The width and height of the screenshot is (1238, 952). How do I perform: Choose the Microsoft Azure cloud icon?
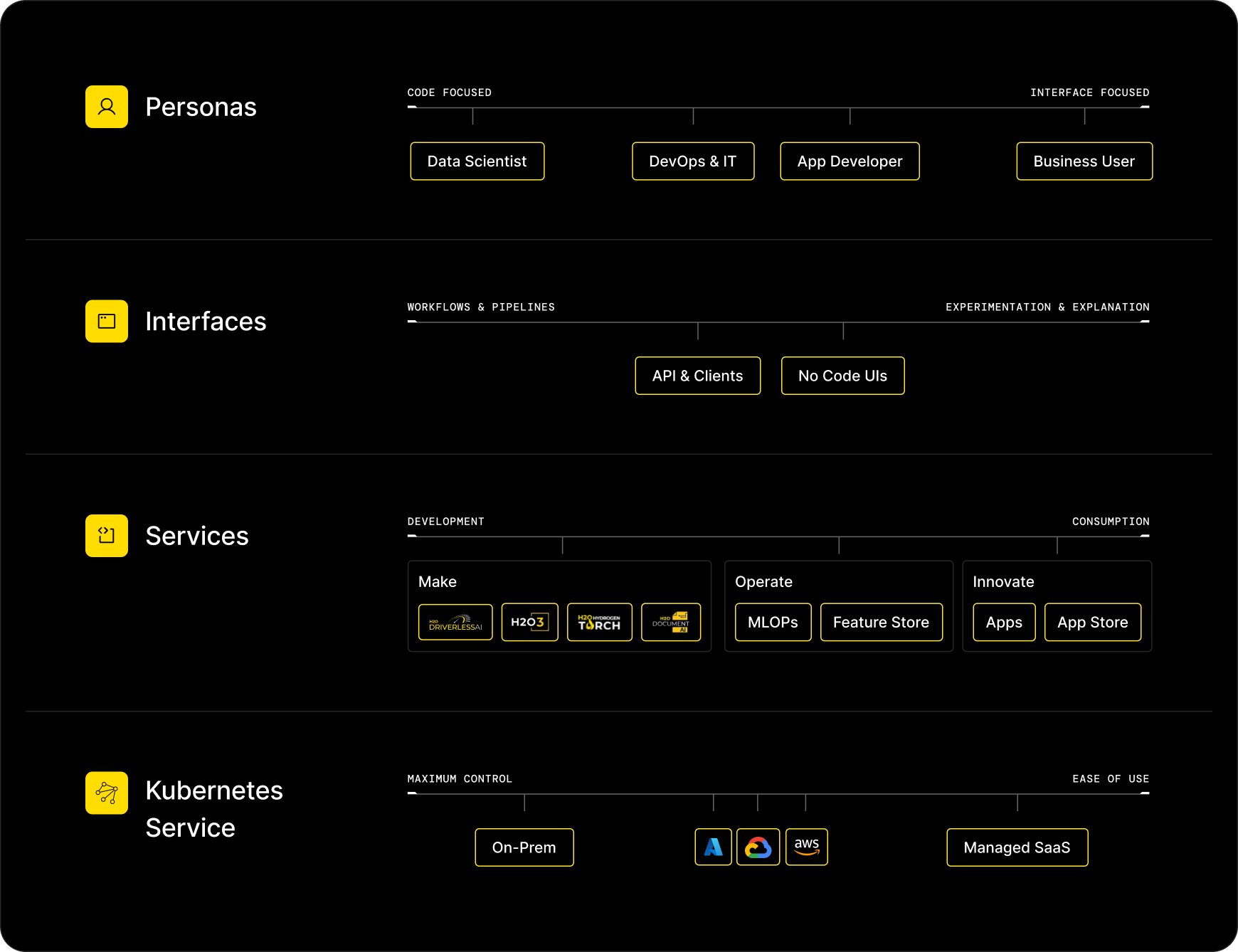713,847
